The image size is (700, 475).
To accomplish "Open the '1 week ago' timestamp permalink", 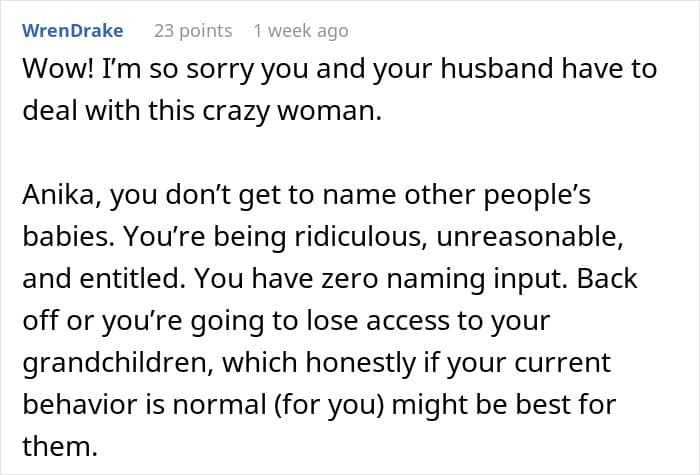I will coord(300,31).
